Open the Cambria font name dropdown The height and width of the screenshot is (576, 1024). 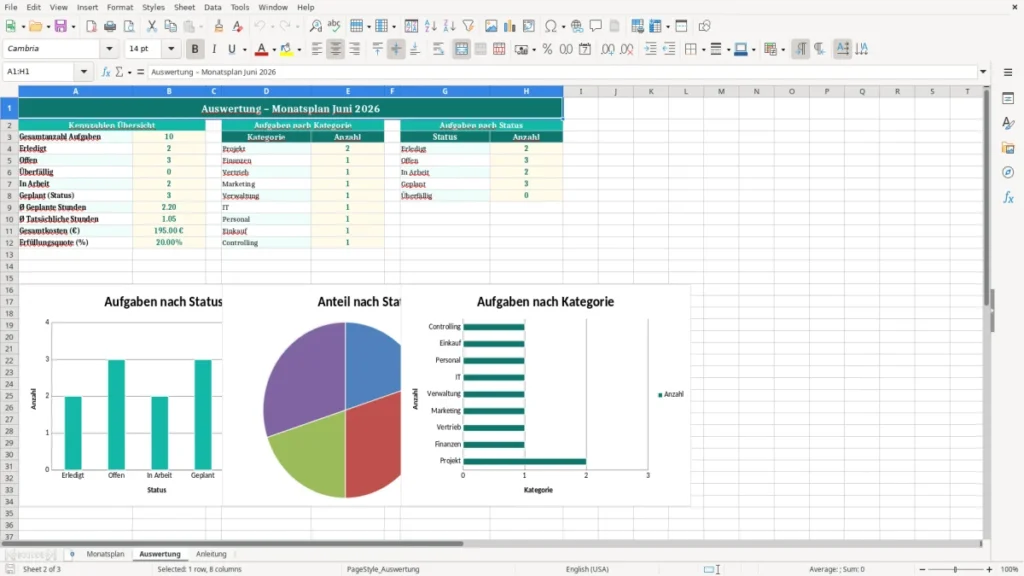pyautogui.click(x=109, y=48)
